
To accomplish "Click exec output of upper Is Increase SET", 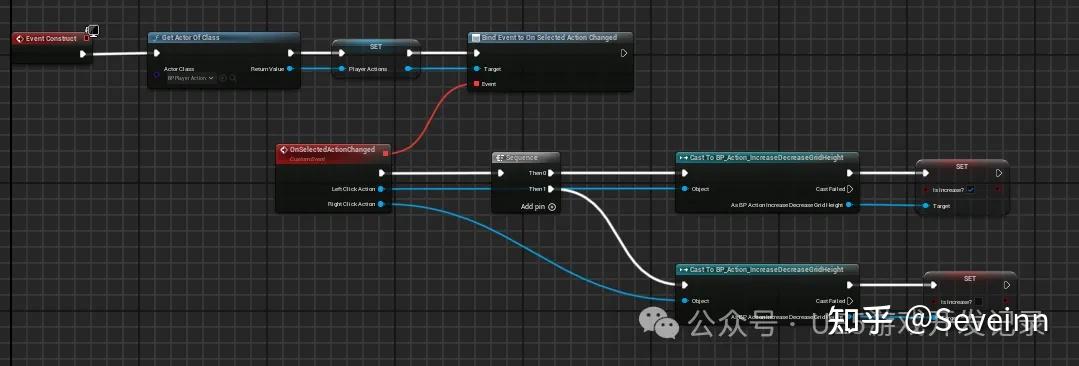I will [x=998, y=173].
